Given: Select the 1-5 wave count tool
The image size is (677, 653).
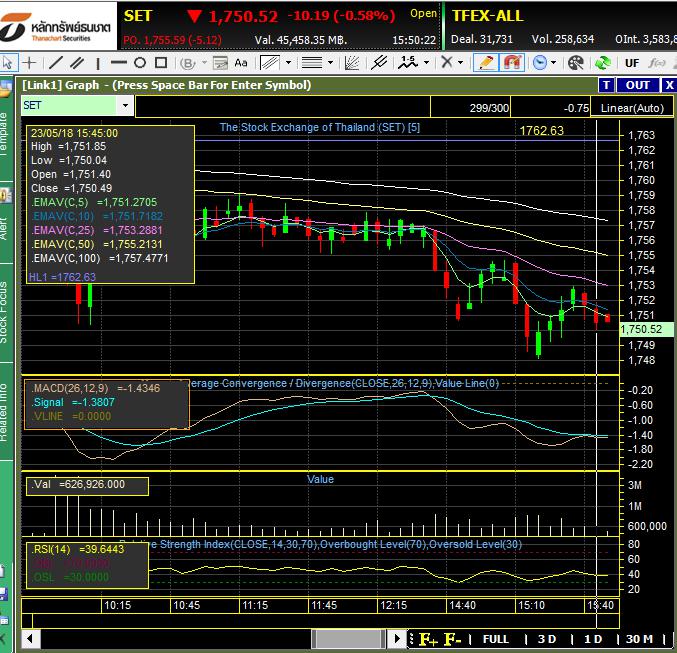Looking at the screenshot, I should point(408,63).
